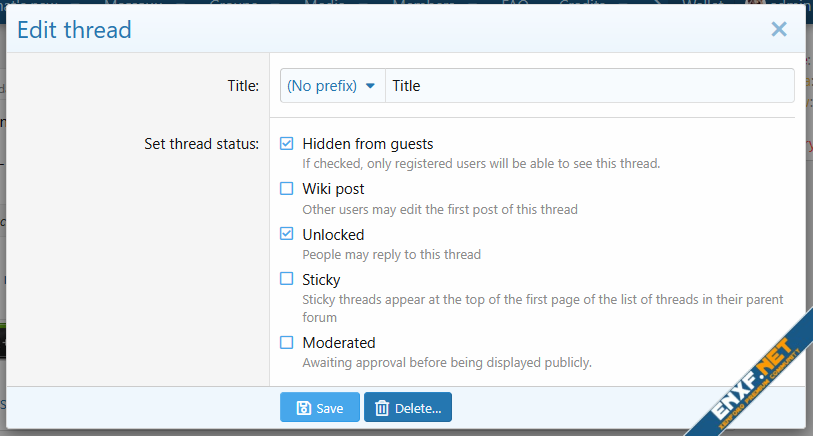This screenshot has width=813, height=436.
Task: Focus the thread Title text field
Action: (590, 86)
